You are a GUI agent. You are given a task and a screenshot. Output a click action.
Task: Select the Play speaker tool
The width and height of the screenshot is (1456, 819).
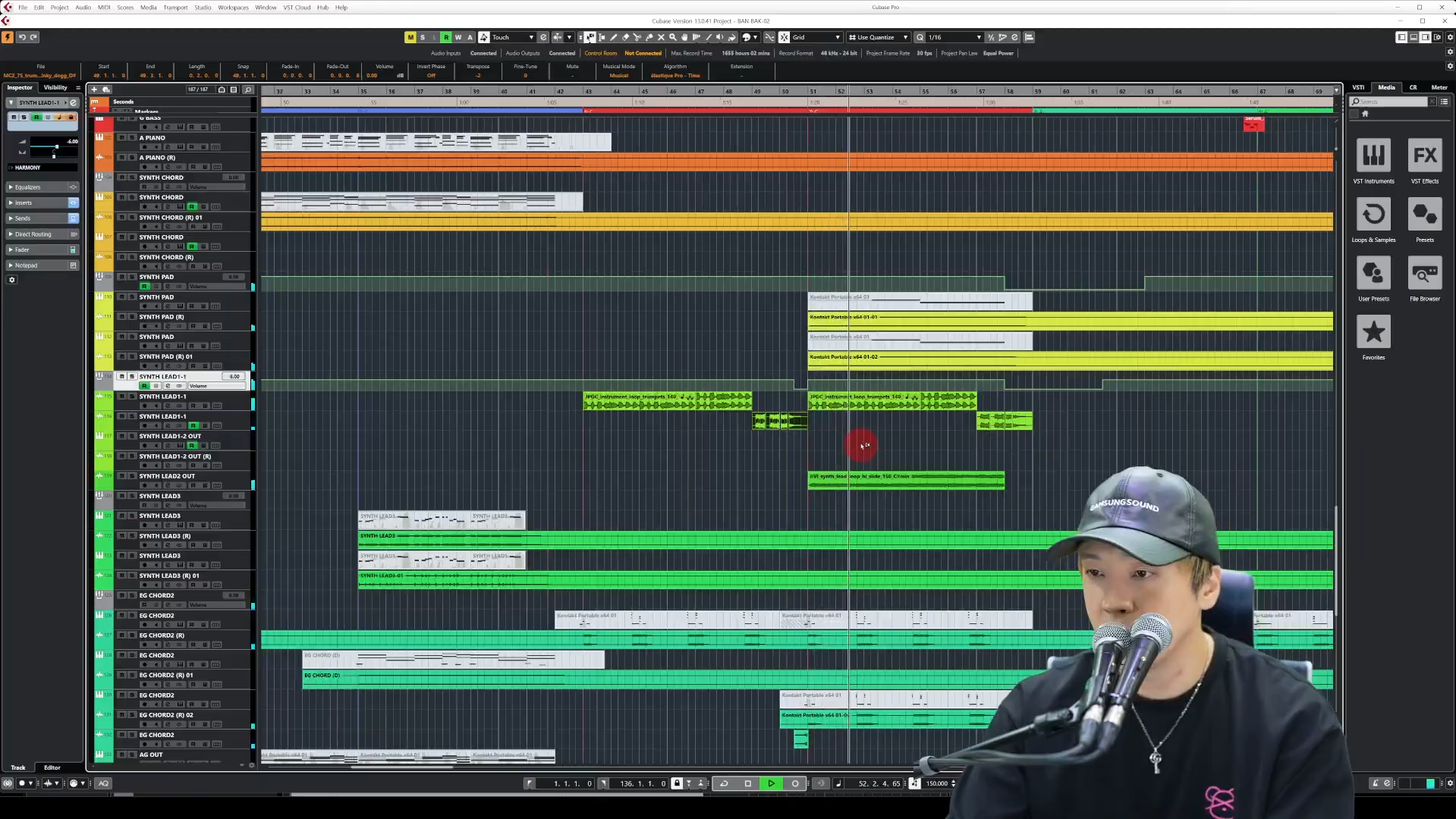pyautogui.click(x=720, y=37)
